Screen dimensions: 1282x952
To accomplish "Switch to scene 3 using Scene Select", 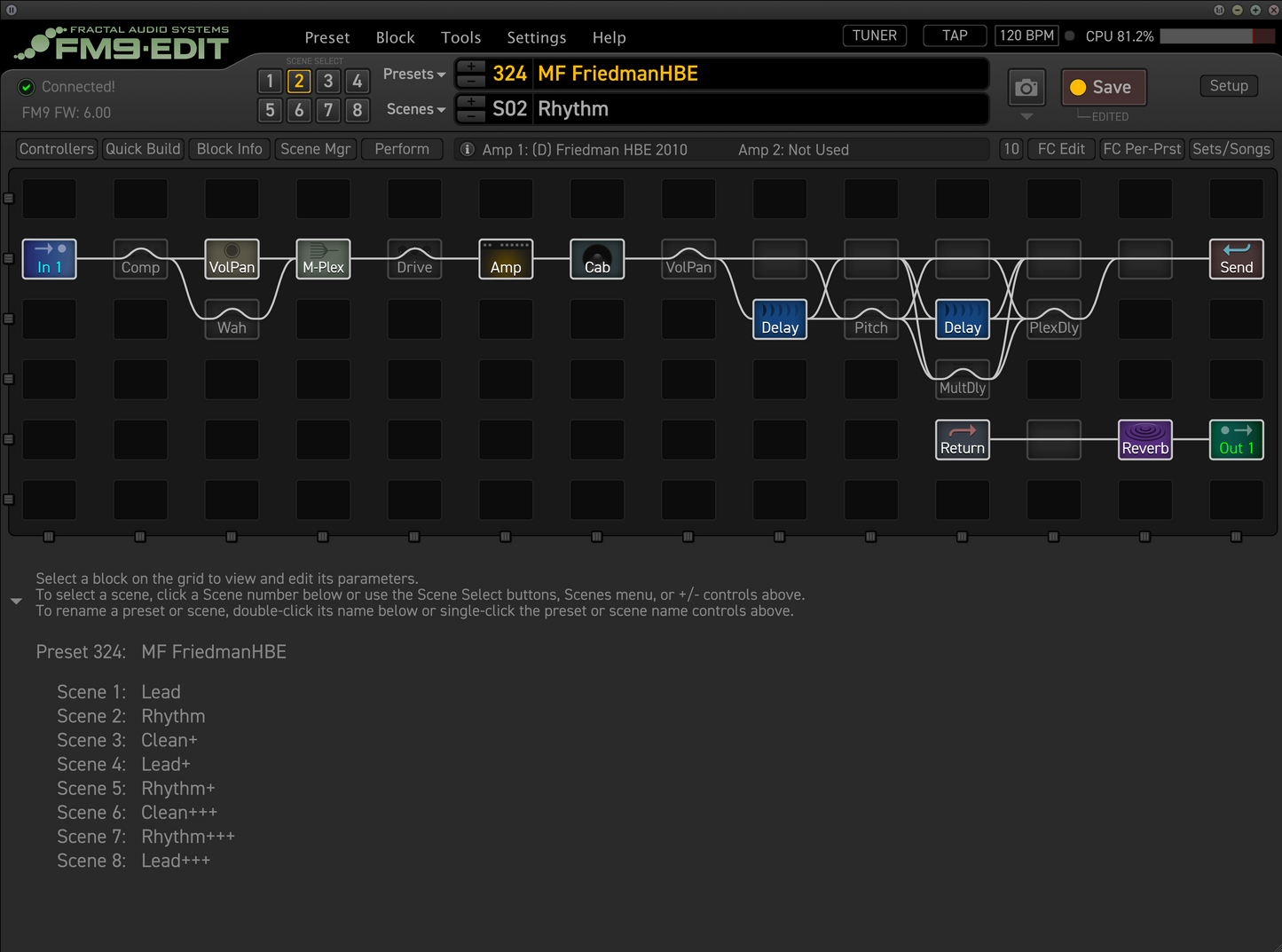I will pyautogui.click(x=328, y=82).
